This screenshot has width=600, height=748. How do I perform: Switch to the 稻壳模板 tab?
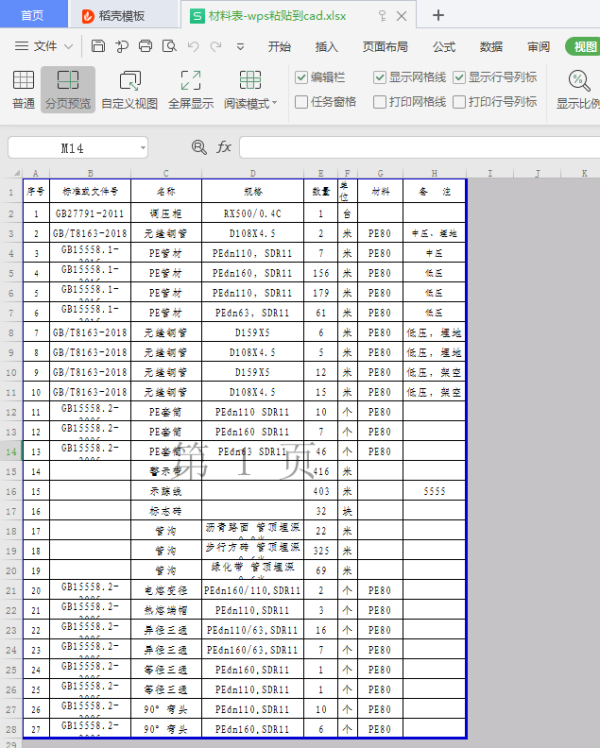[x=122, y=16]
